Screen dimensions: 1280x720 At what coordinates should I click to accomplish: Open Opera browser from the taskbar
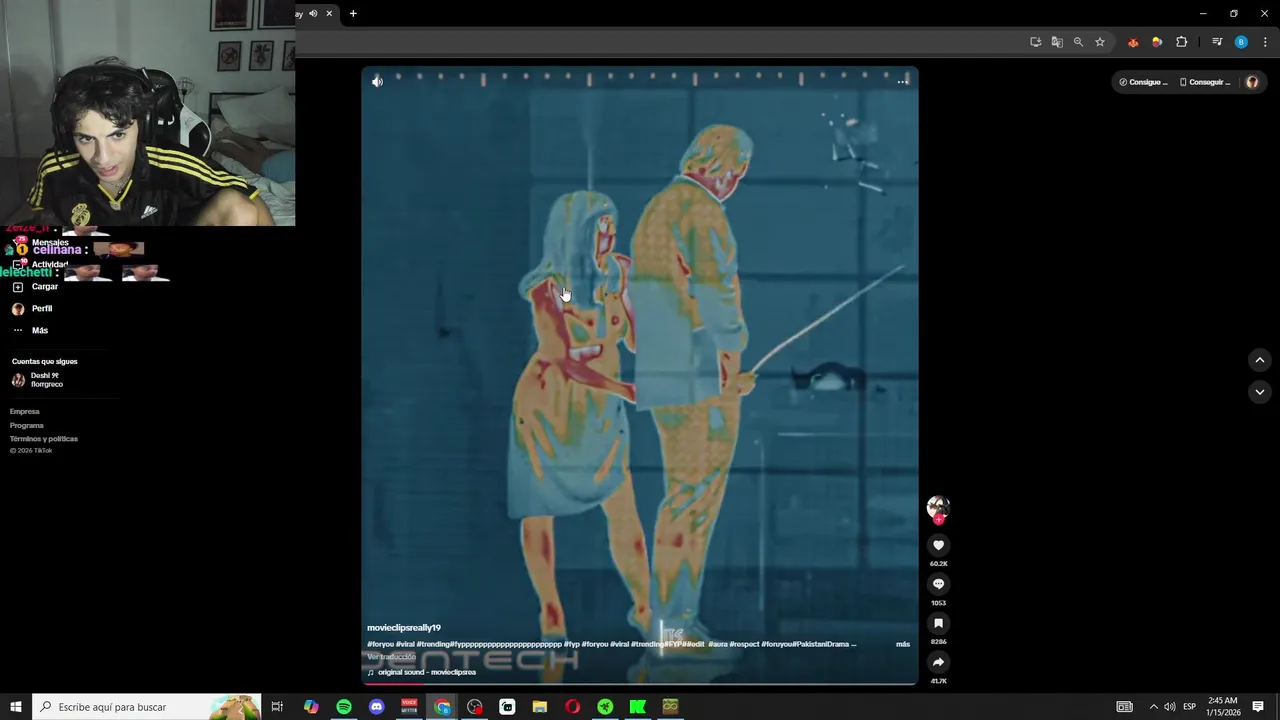pos(572,707)
